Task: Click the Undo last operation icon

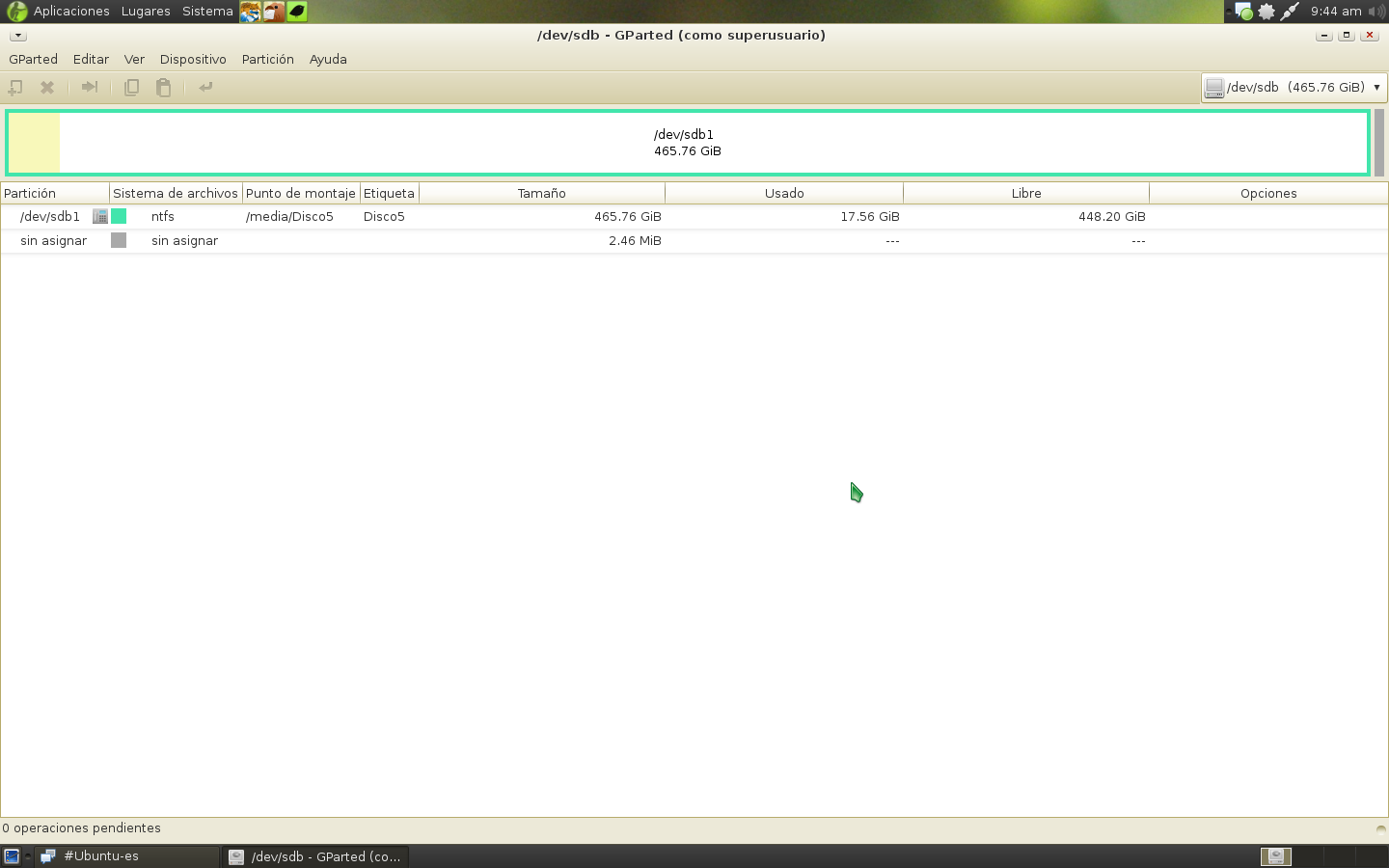Action: coord(205,87)
